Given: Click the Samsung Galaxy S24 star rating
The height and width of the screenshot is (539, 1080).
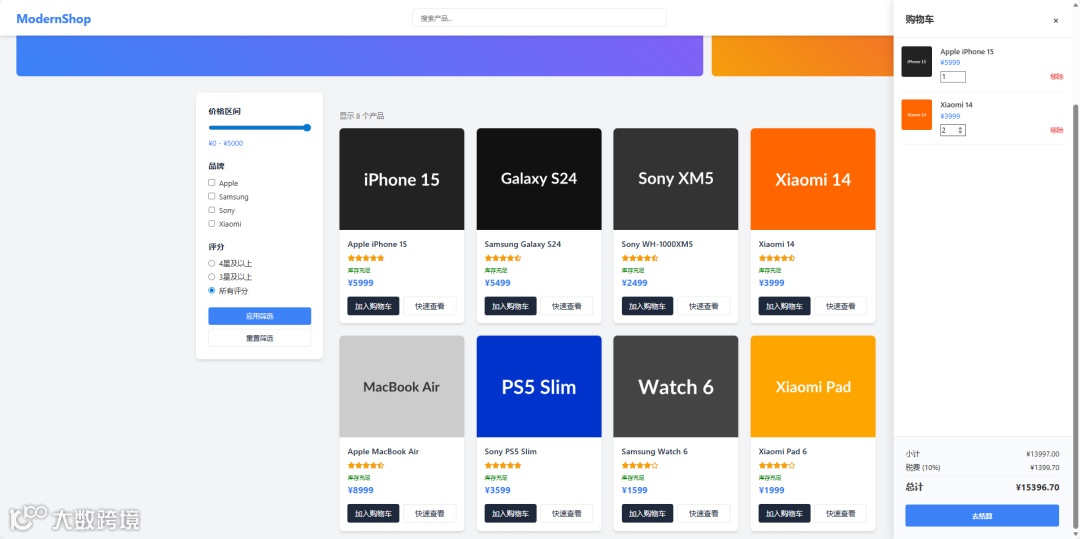Looking at the screenshot, I should click(x=503, y=258).
